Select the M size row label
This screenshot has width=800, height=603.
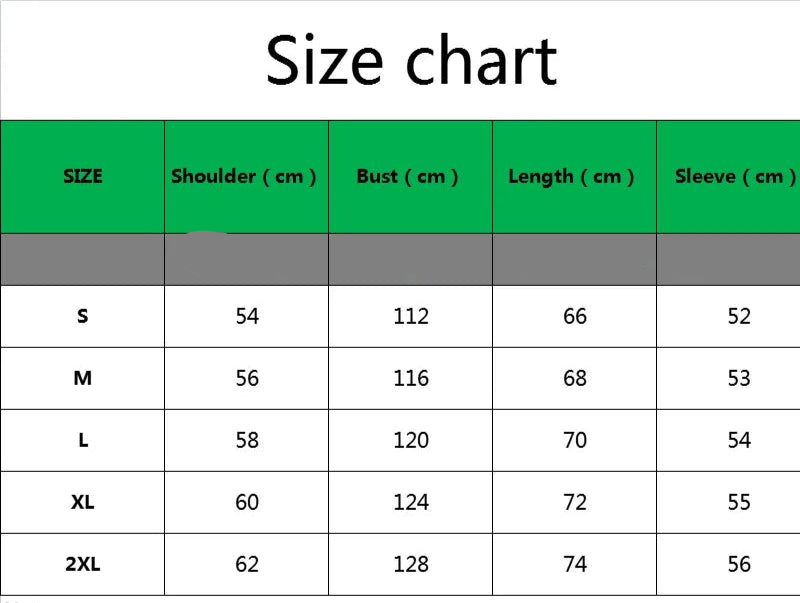tap(83, 378)
